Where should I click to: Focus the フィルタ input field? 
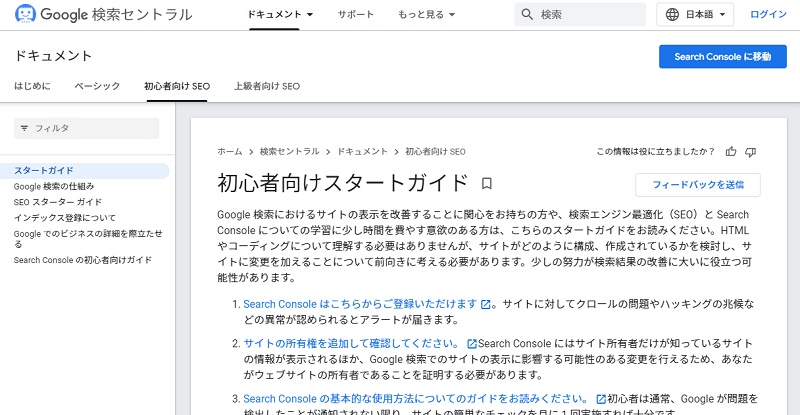(x=86, y=128)
